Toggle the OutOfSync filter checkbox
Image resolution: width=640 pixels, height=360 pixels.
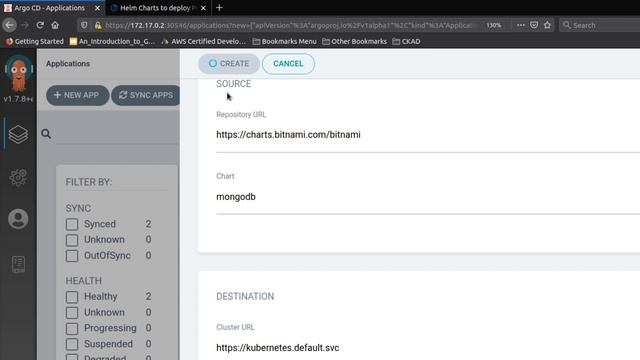tap(72, 256)
